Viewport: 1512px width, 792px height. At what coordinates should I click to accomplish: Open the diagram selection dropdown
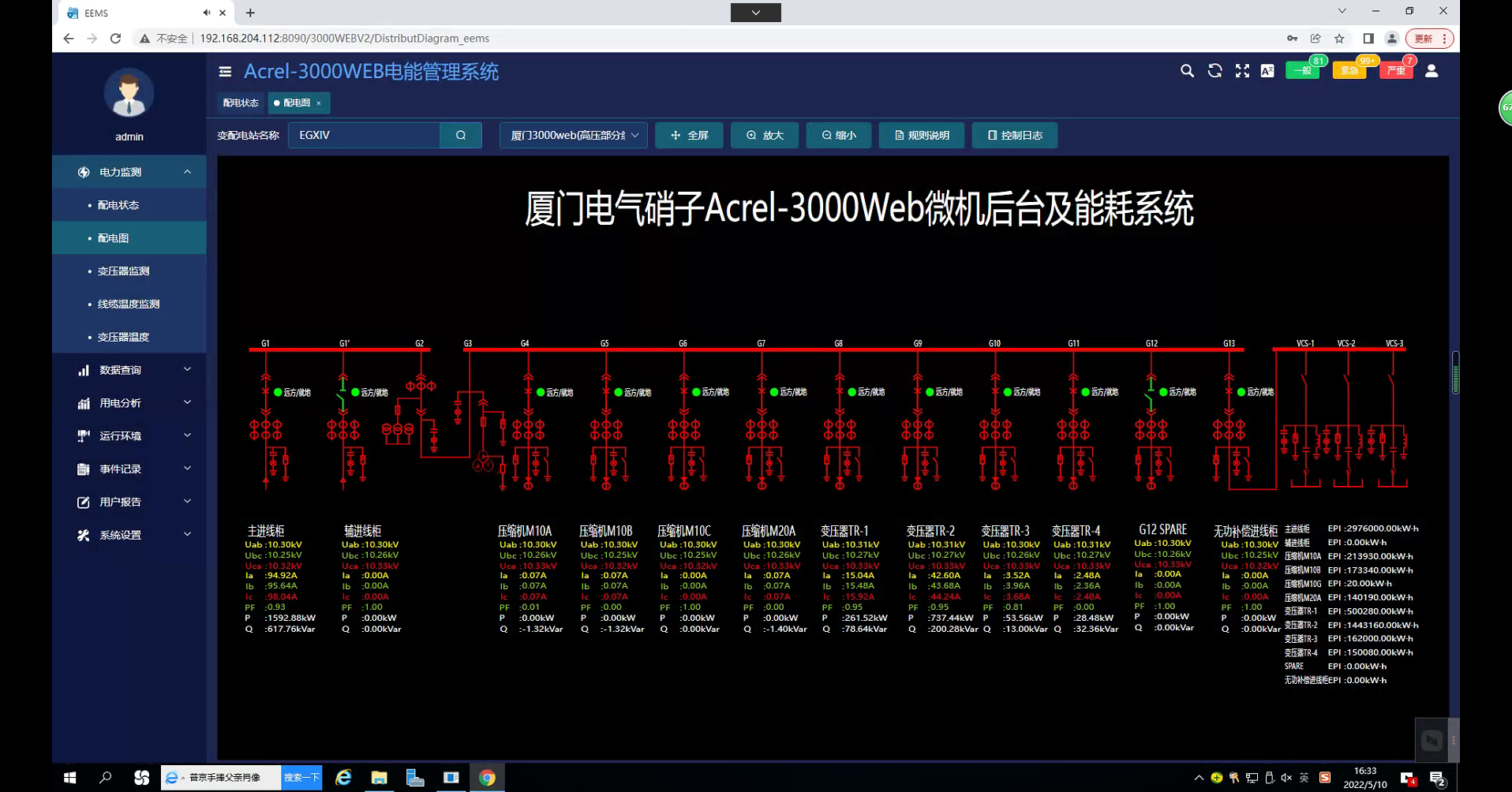coord(574,136)
